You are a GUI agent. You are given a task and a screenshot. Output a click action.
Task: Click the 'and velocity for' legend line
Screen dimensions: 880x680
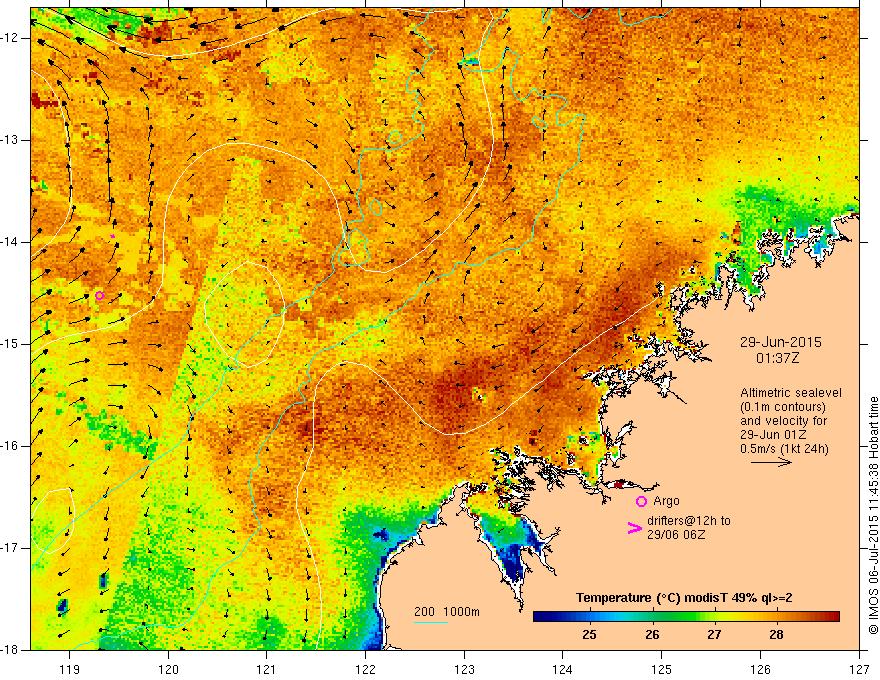tap(783, 421)
